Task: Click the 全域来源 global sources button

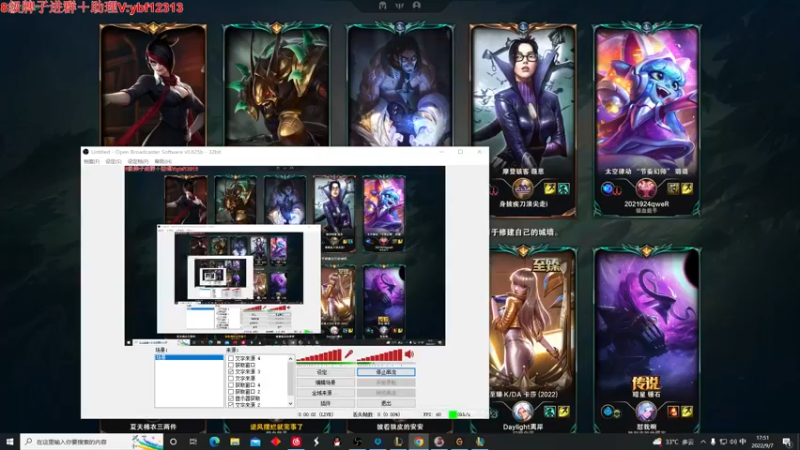Action: (x=326, y=393)
